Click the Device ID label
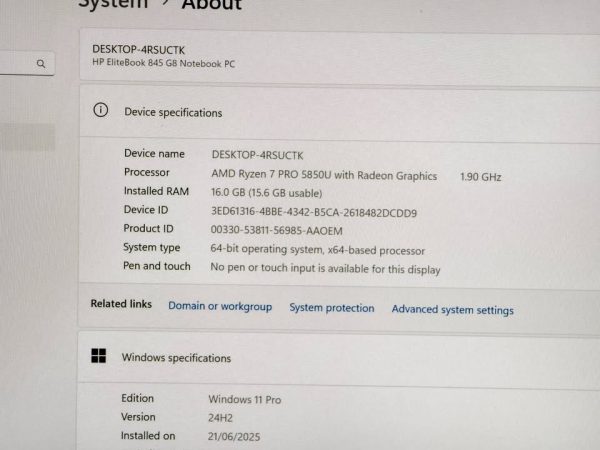The image size is (600, 450). [146, 210]
